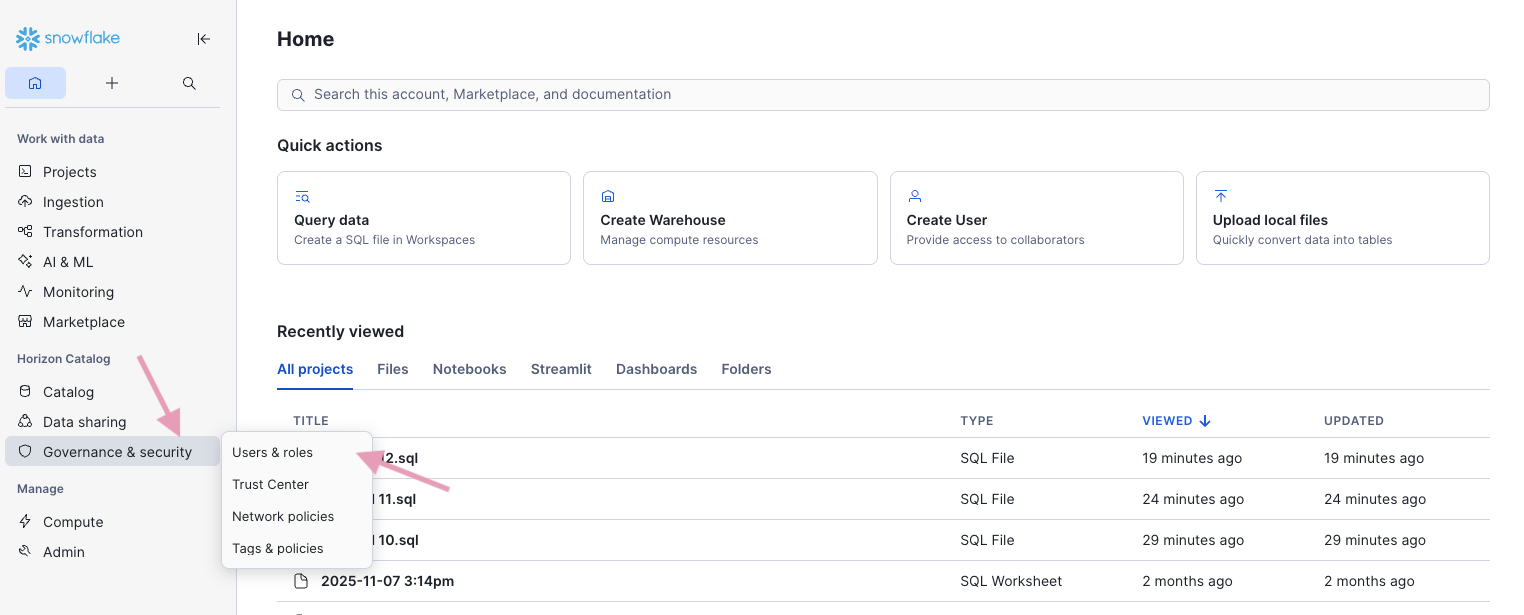Select Users & roles from the flyout
The height and width of the screenshot is (615, 1524).
[272, 453]
